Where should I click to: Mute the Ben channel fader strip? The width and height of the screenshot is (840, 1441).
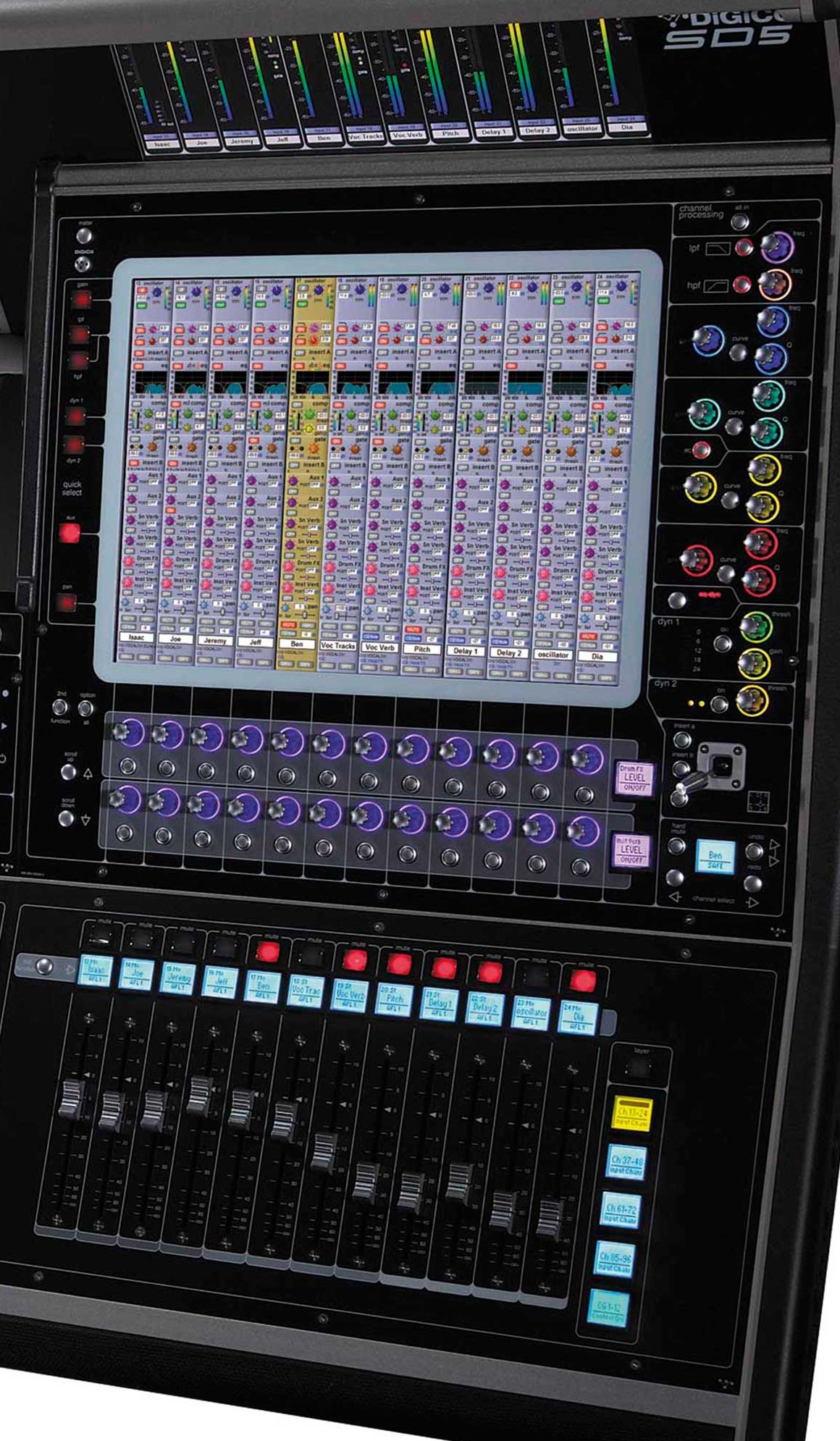tap(267, 952)
